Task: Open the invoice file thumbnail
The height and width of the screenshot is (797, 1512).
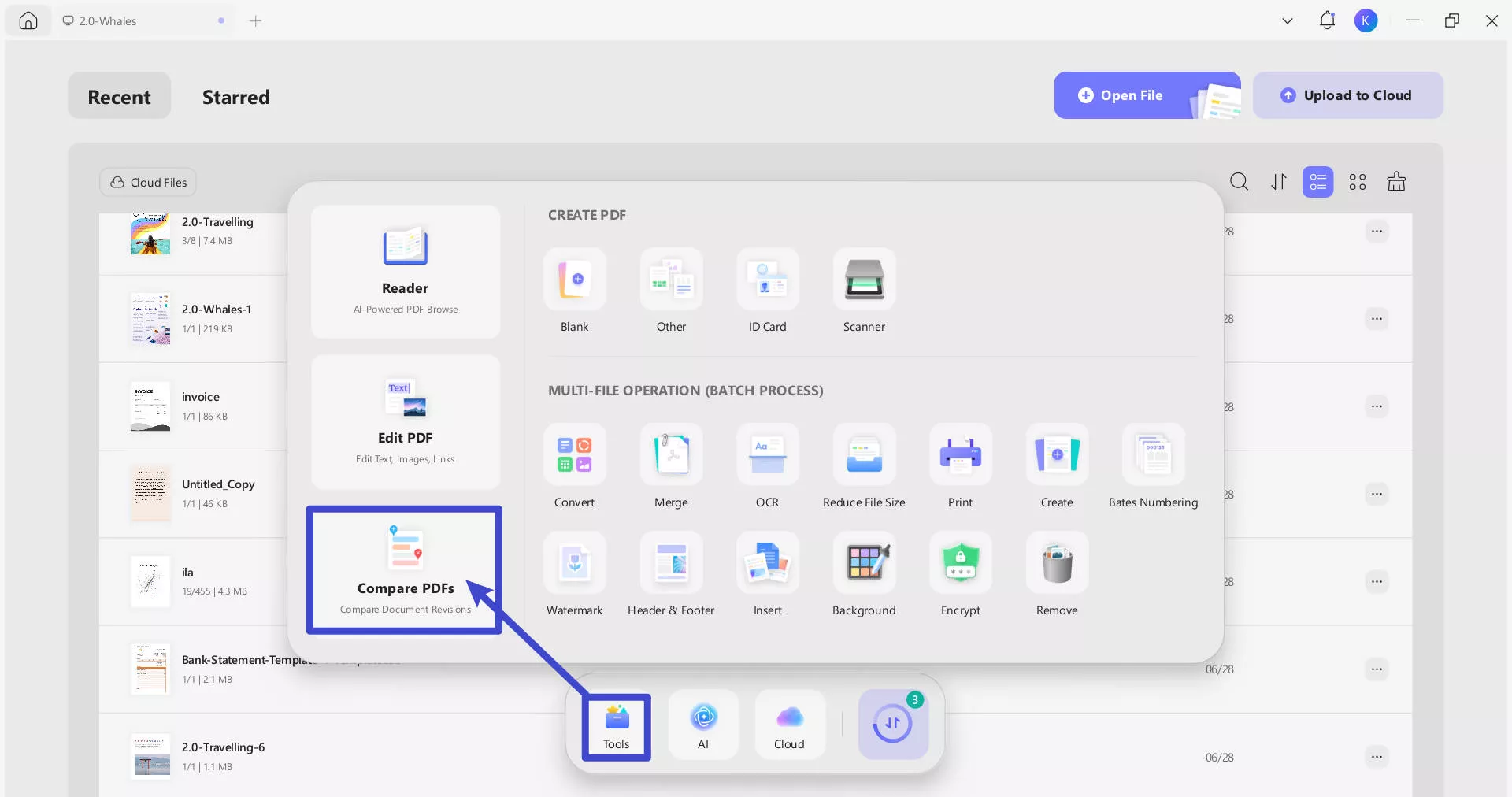Action: (x=150, y=406)
